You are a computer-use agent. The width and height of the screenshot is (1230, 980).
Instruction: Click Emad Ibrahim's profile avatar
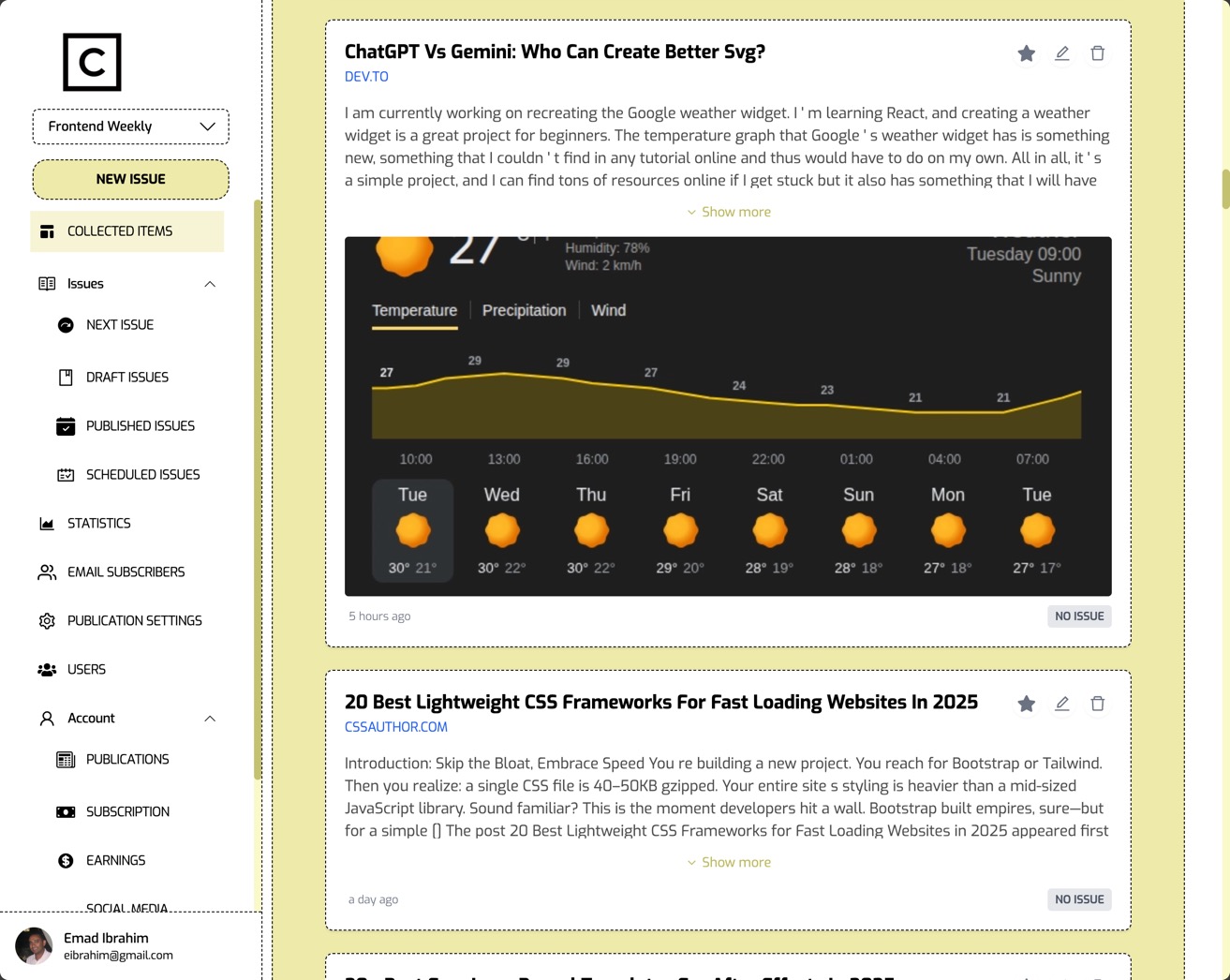(x=34, y=946)
